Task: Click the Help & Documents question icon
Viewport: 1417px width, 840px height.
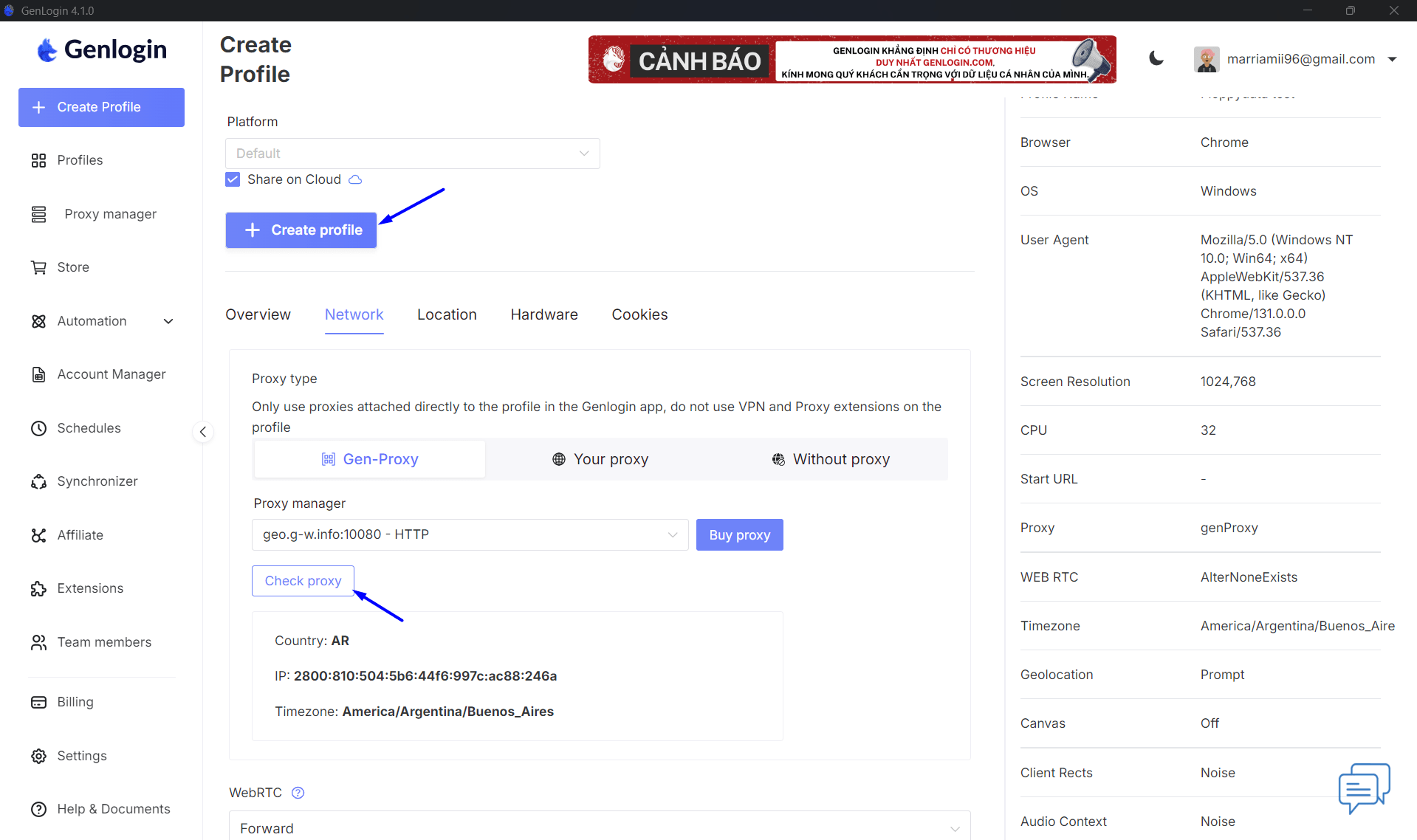Action: tap(38, 809)
